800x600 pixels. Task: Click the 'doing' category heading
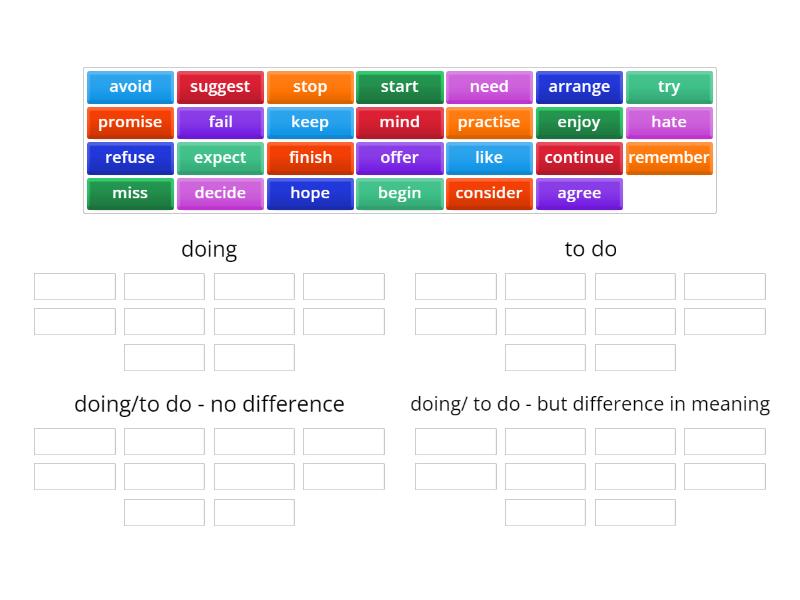210,249
